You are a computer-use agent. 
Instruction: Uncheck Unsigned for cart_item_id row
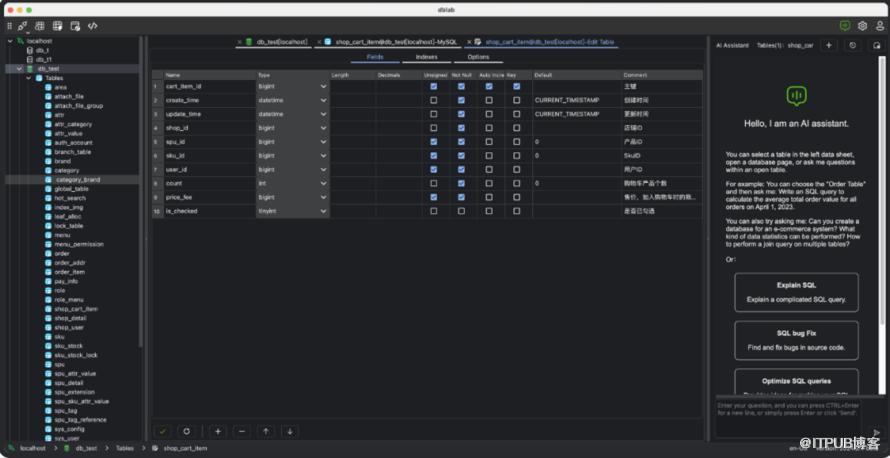(433, 86)
